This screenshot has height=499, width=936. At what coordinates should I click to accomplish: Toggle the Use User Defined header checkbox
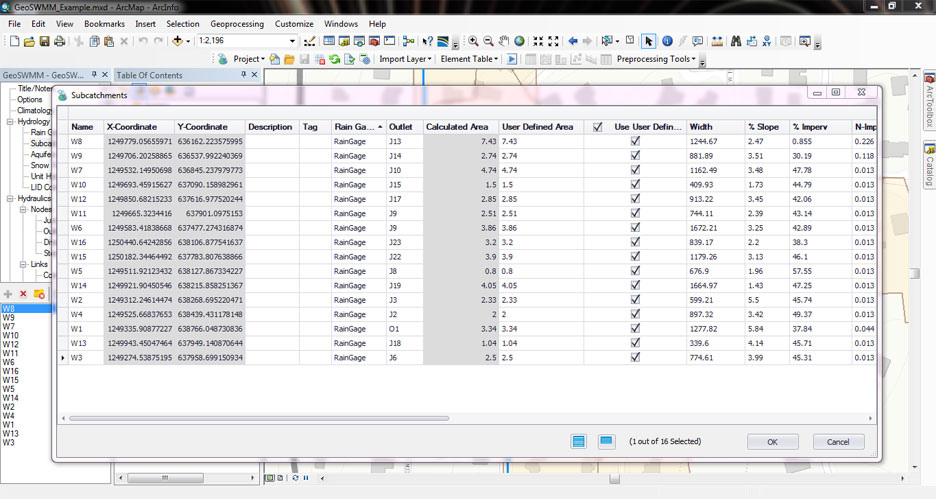[598, 127]
